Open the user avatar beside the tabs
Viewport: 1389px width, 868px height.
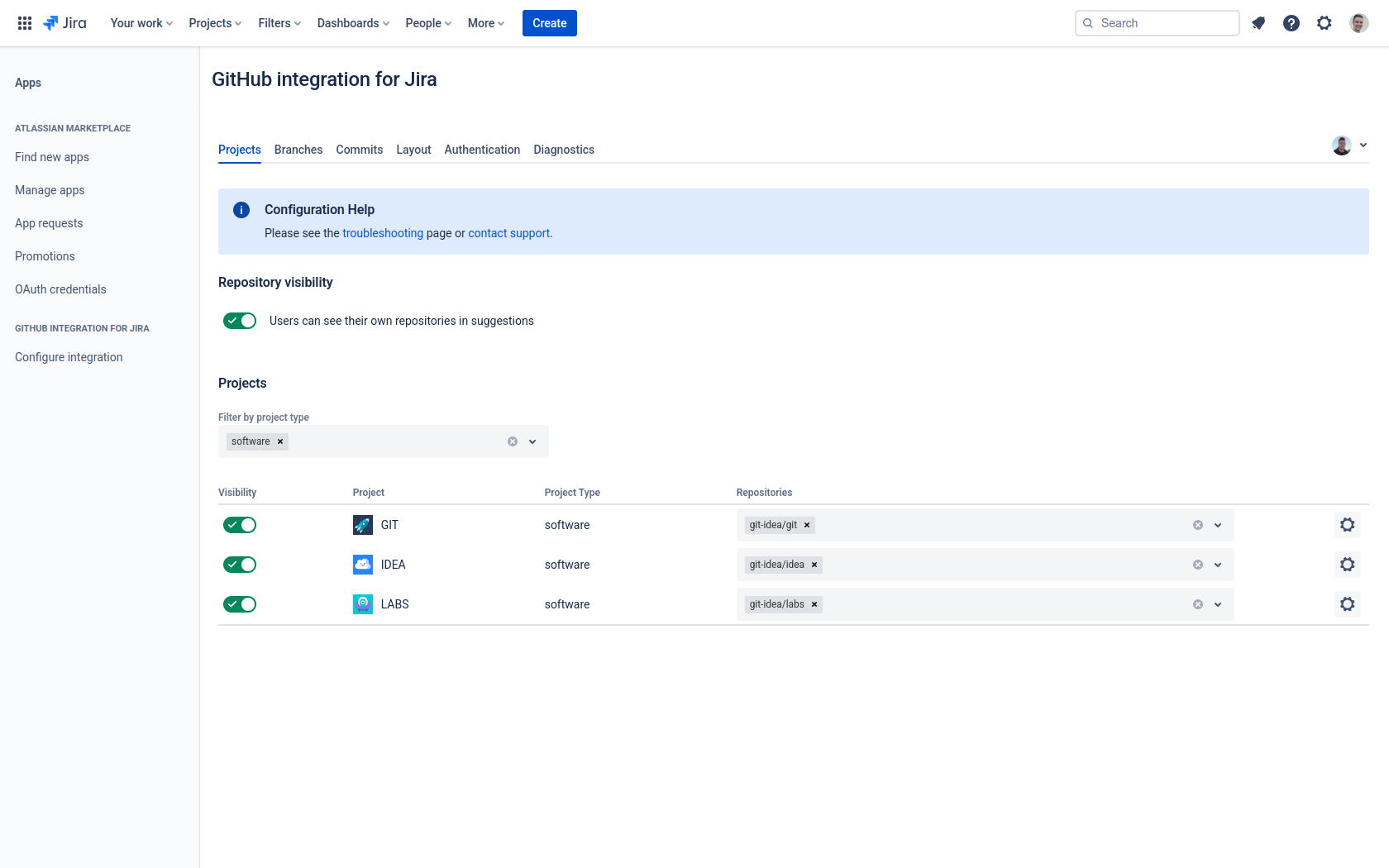(1342, 145)
